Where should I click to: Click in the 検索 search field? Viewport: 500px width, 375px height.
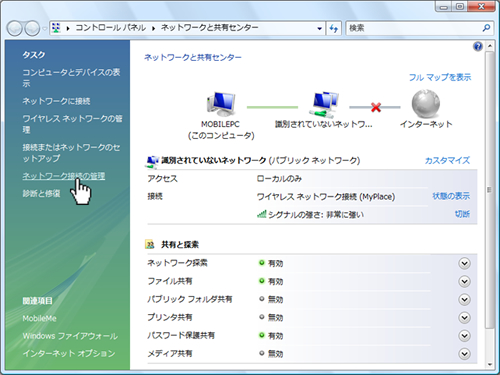[414, 28]
